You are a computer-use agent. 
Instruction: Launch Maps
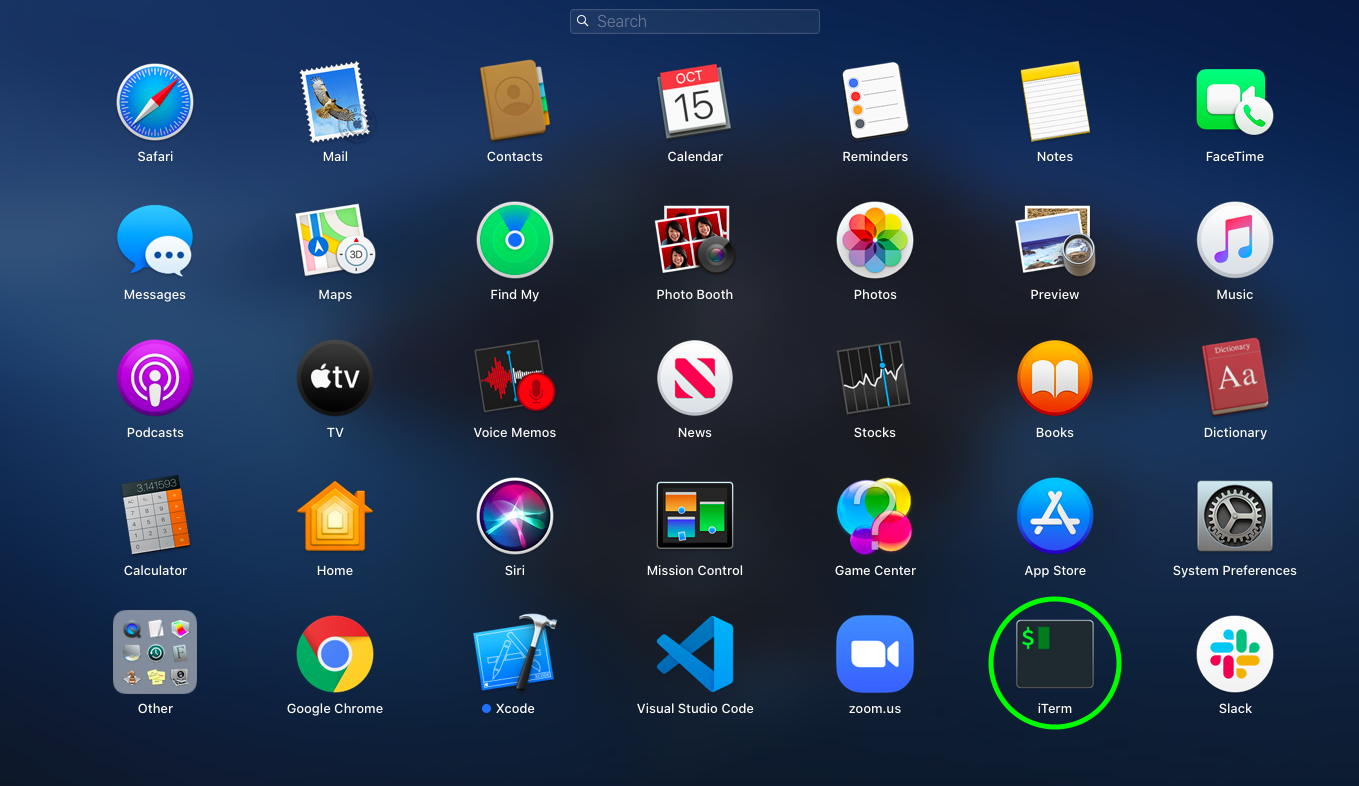(x=335, y=240)
